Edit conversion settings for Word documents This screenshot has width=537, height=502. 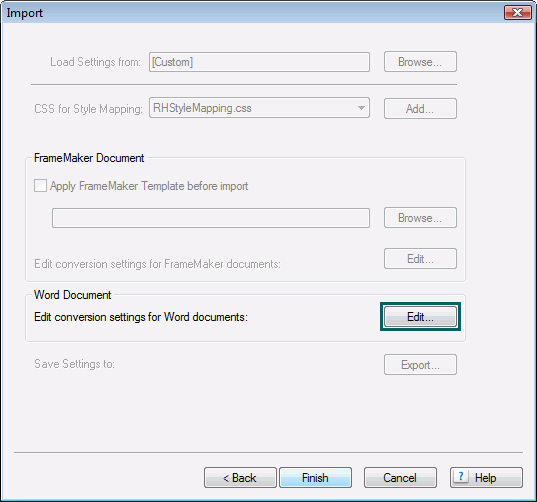[420, 316]
